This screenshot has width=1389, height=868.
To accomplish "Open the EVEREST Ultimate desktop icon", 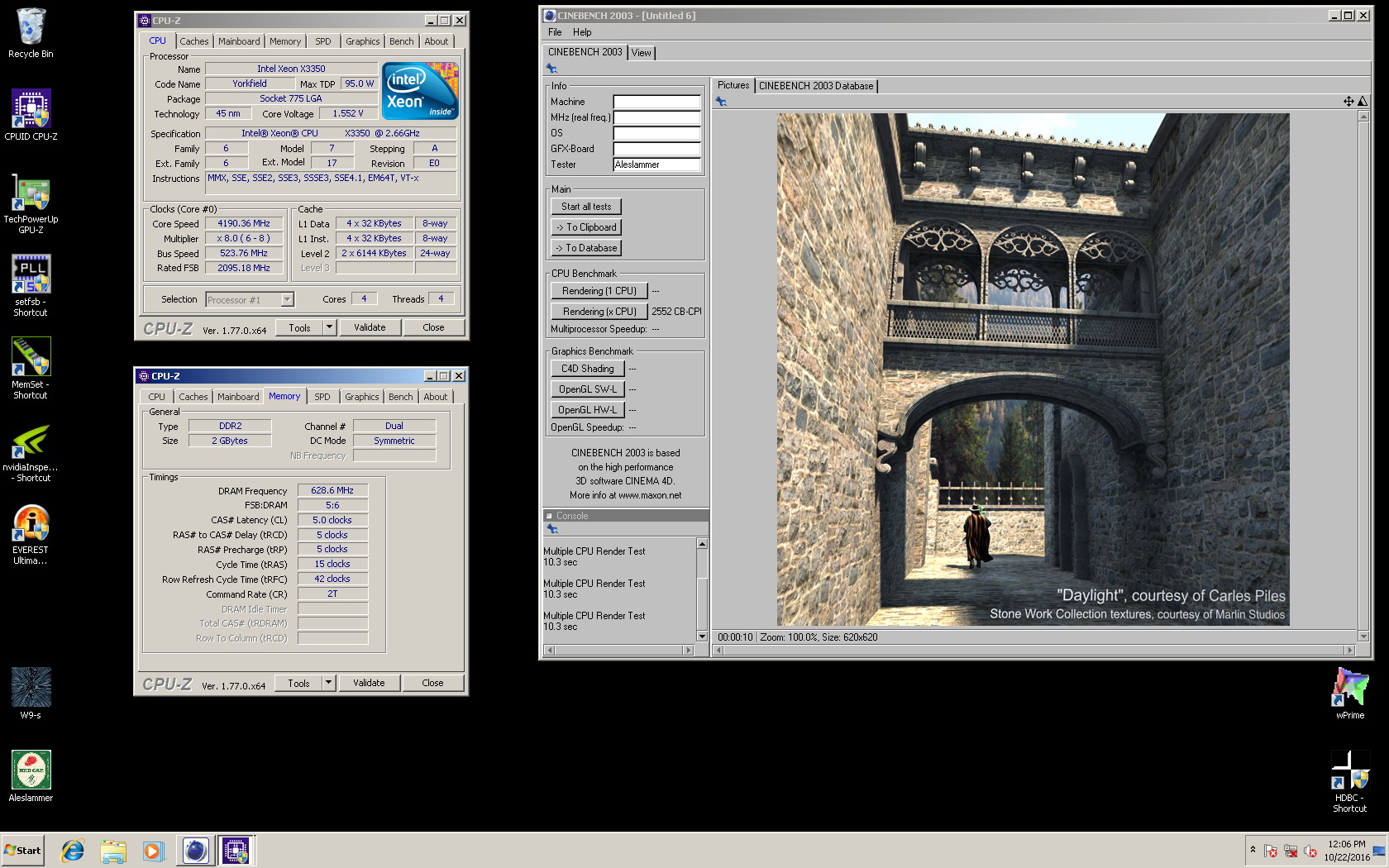I will (x=31, y=534).
